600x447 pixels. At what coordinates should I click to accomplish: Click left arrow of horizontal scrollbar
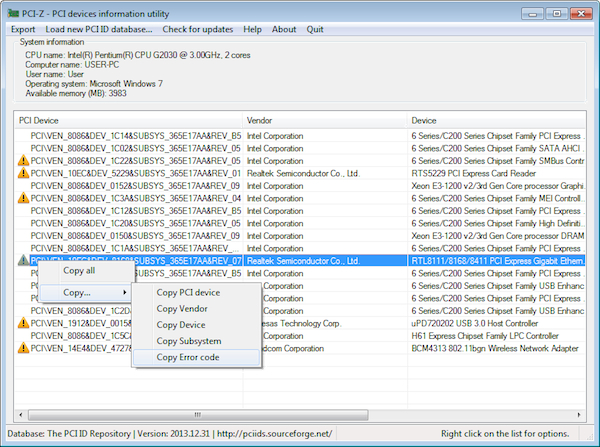21,415
